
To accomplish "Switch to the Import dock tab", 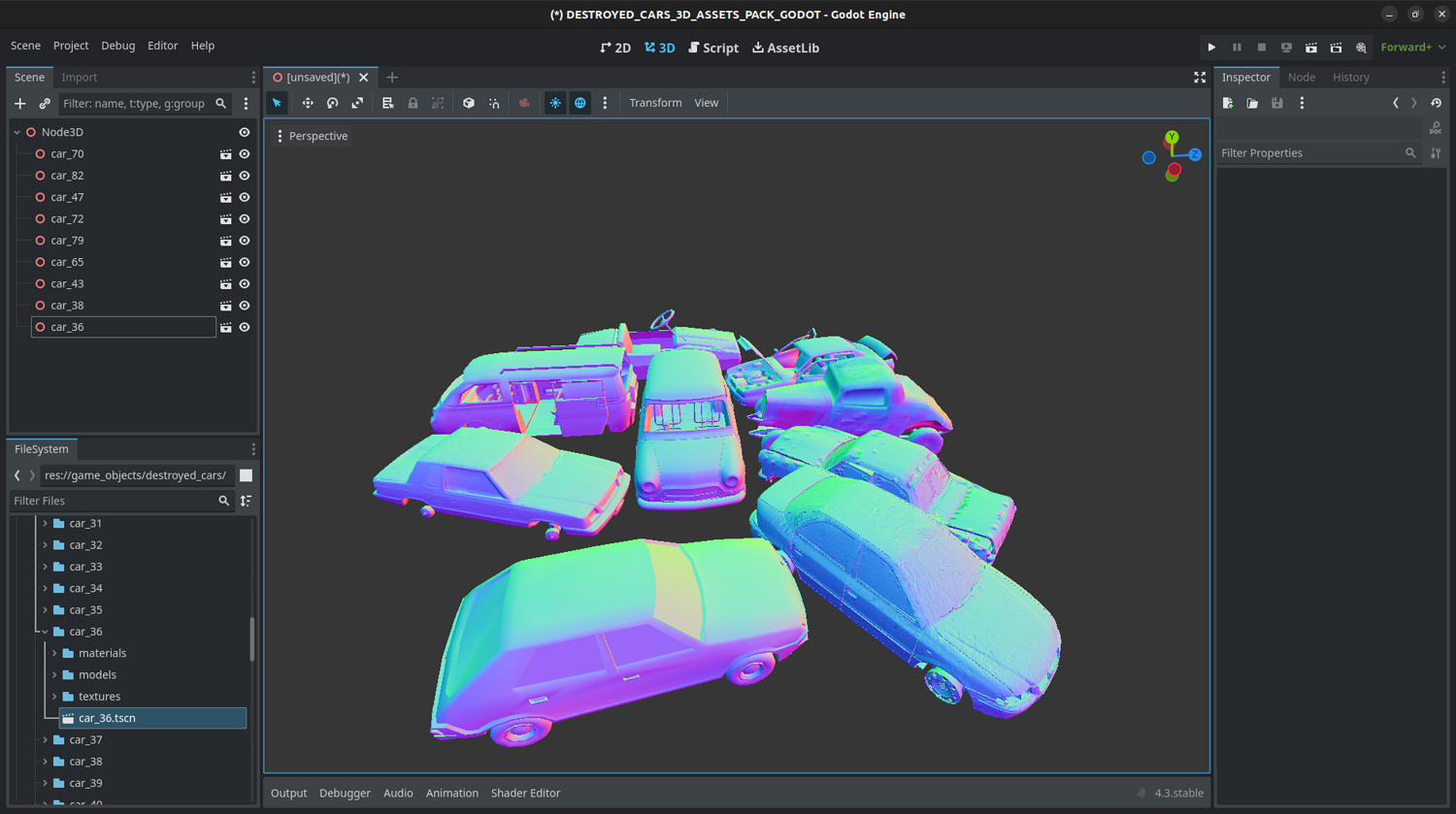I will coord(80,78).
